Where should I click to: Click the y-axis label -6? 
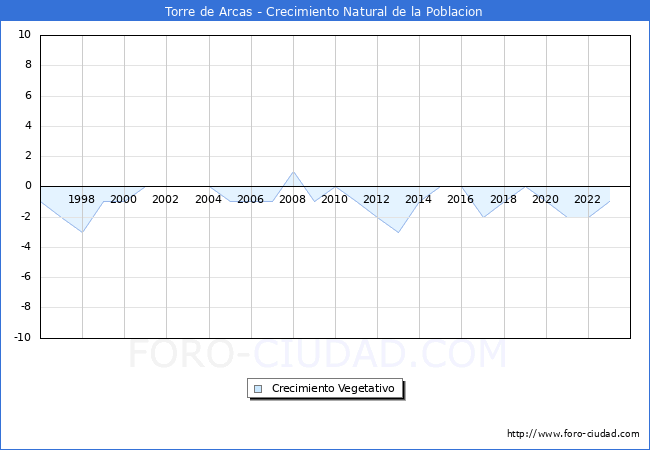24,277
